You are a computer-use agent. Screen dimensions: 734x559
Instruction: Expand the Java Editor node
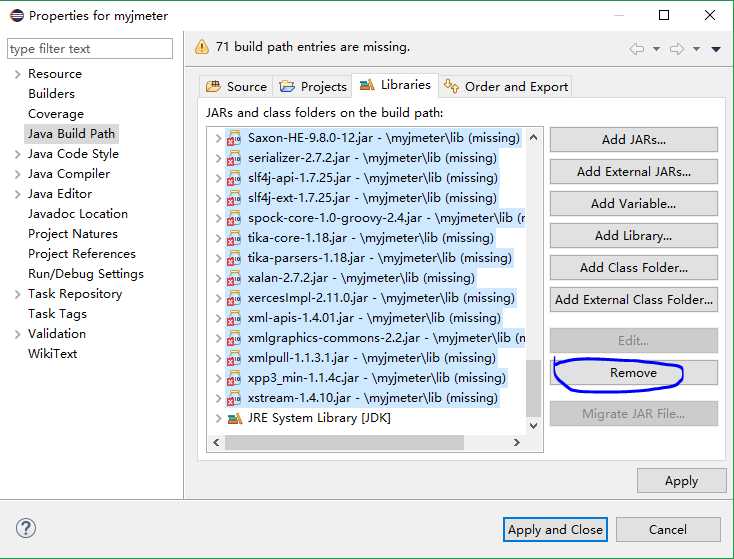coord(17,194)
